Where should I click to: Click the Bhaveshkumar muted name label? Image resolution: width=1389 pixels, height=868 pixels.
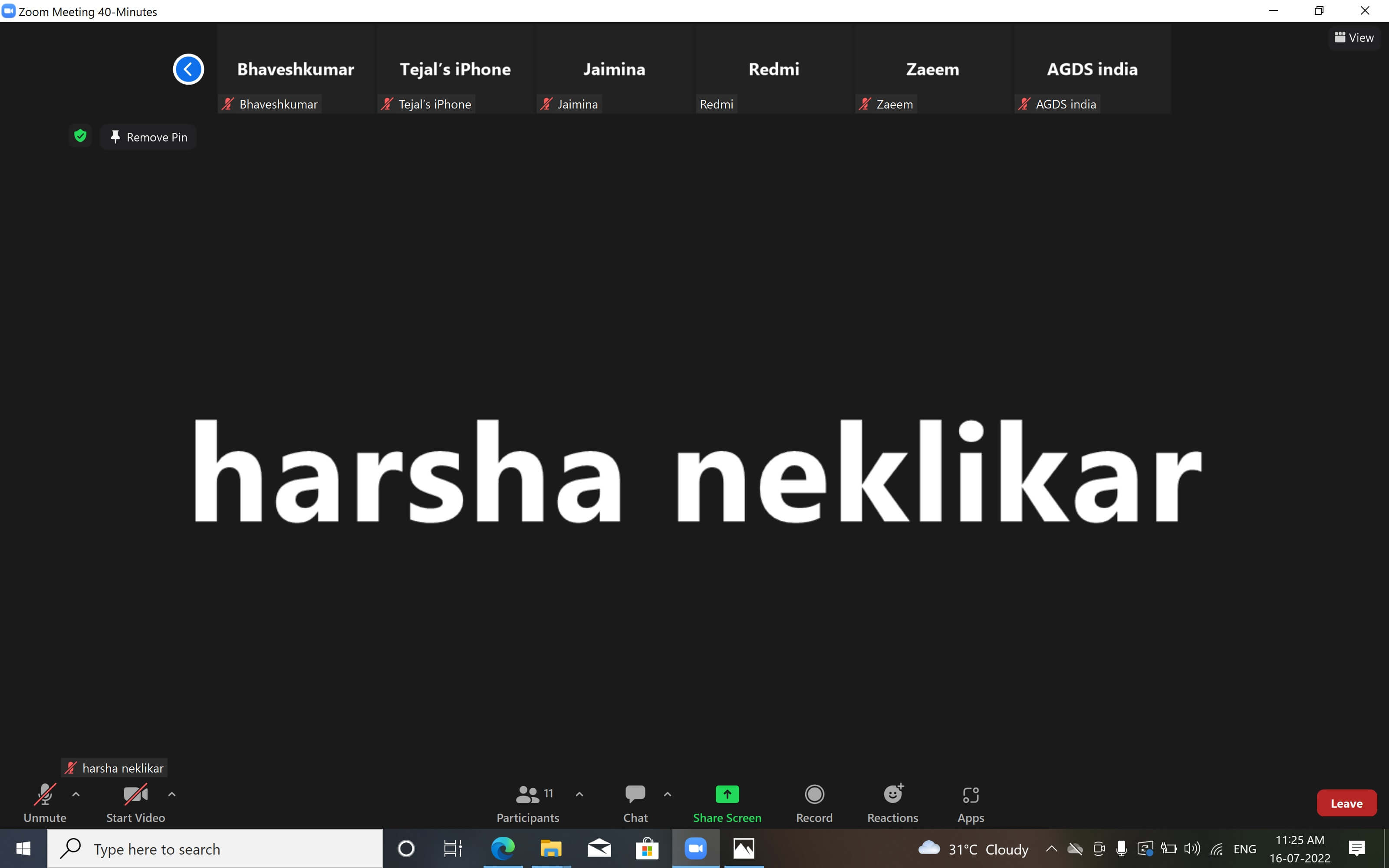(x=270, y=104)
